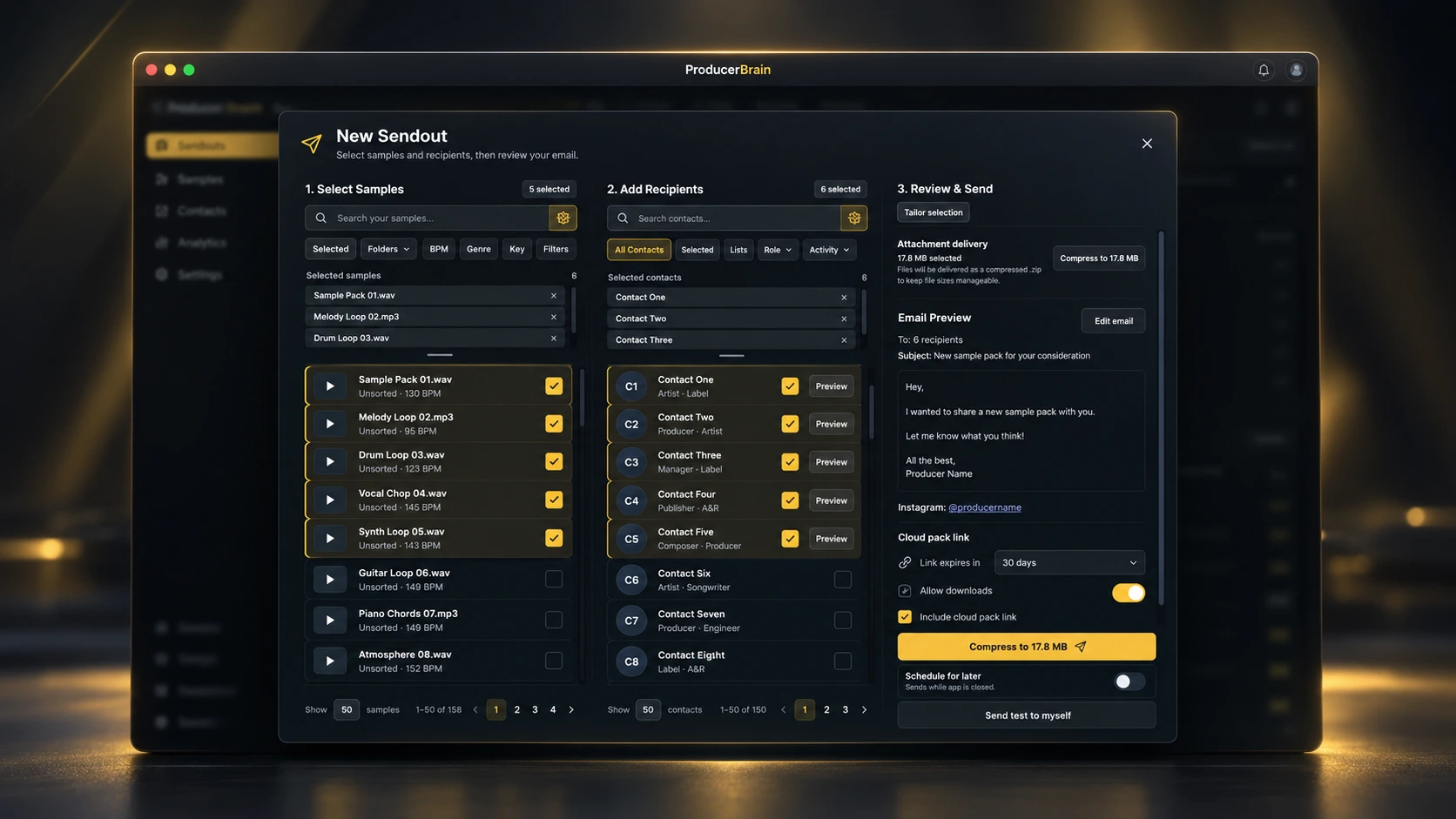Image resolution: width=1456 pixels, height=819 pixels.
Task: Play Guitar Loop 06.wav preview
Action: click(330, 580)
